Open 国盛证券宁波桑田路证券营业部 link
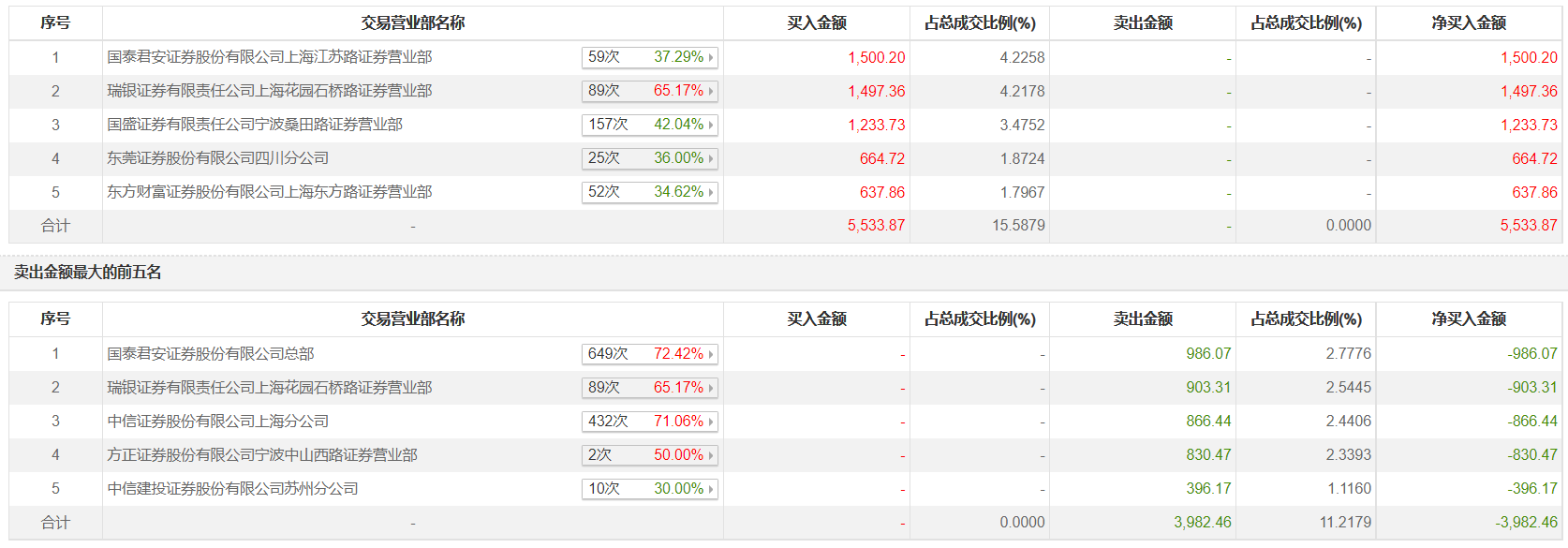The image size is (1568, 548). point(255,125)
